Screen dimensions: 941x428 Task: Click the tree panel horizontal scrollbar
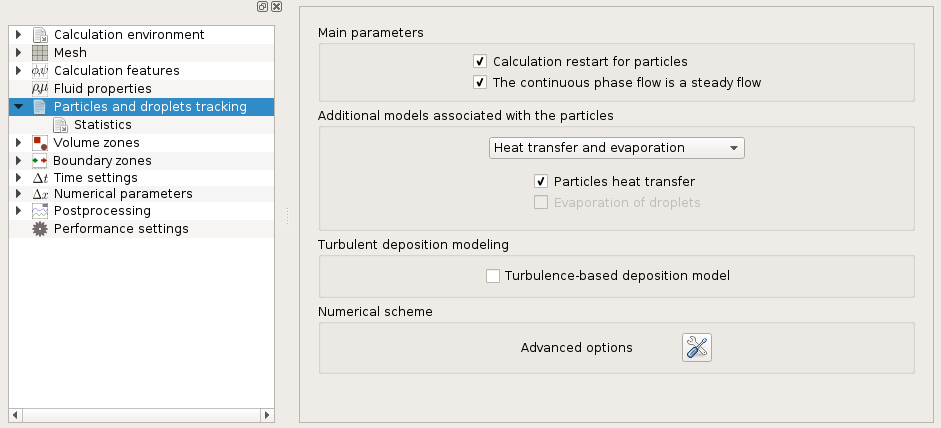click(142, 415)
